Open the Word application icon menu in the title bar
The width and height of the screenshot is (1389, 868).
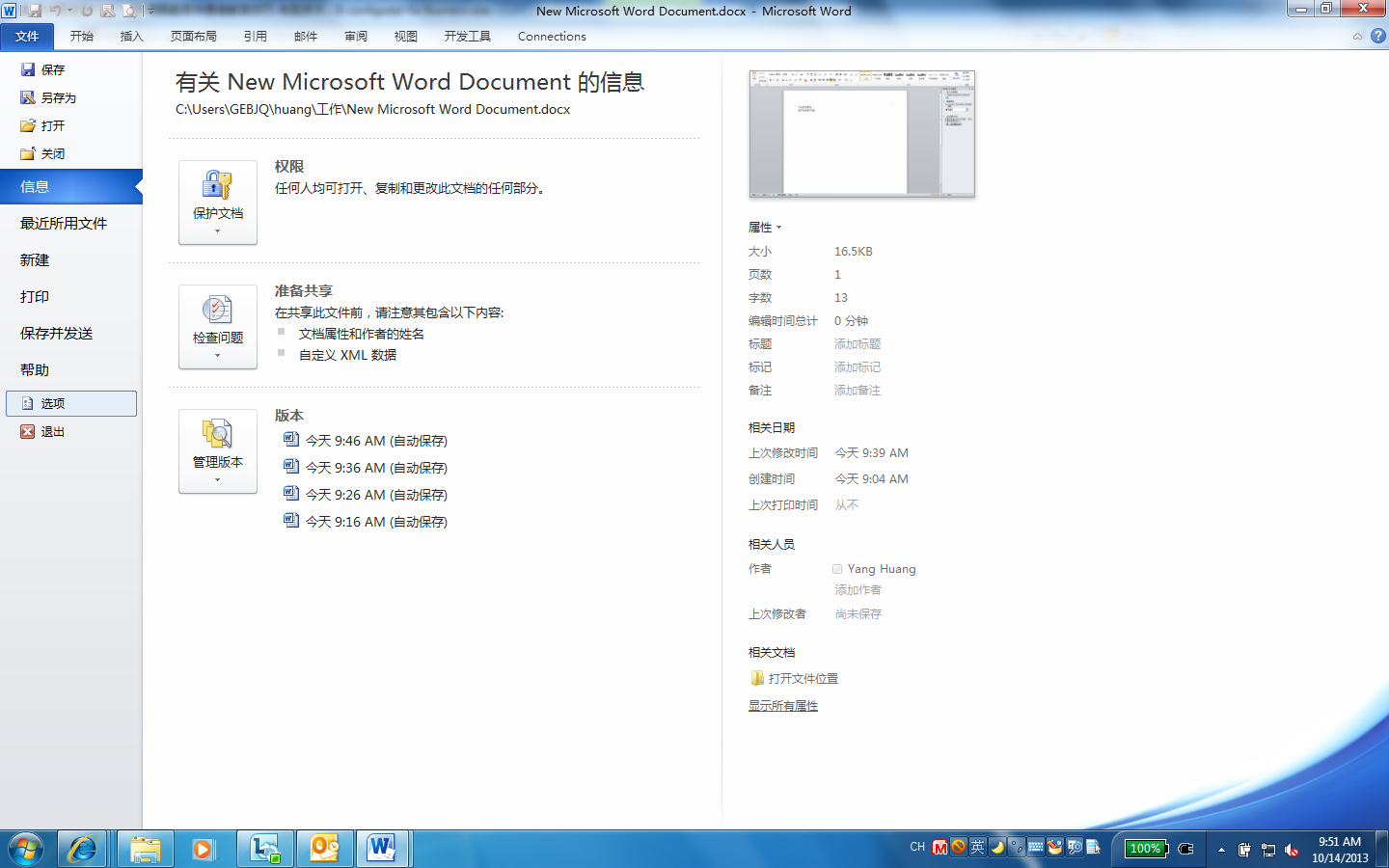[x=10, y=11]
